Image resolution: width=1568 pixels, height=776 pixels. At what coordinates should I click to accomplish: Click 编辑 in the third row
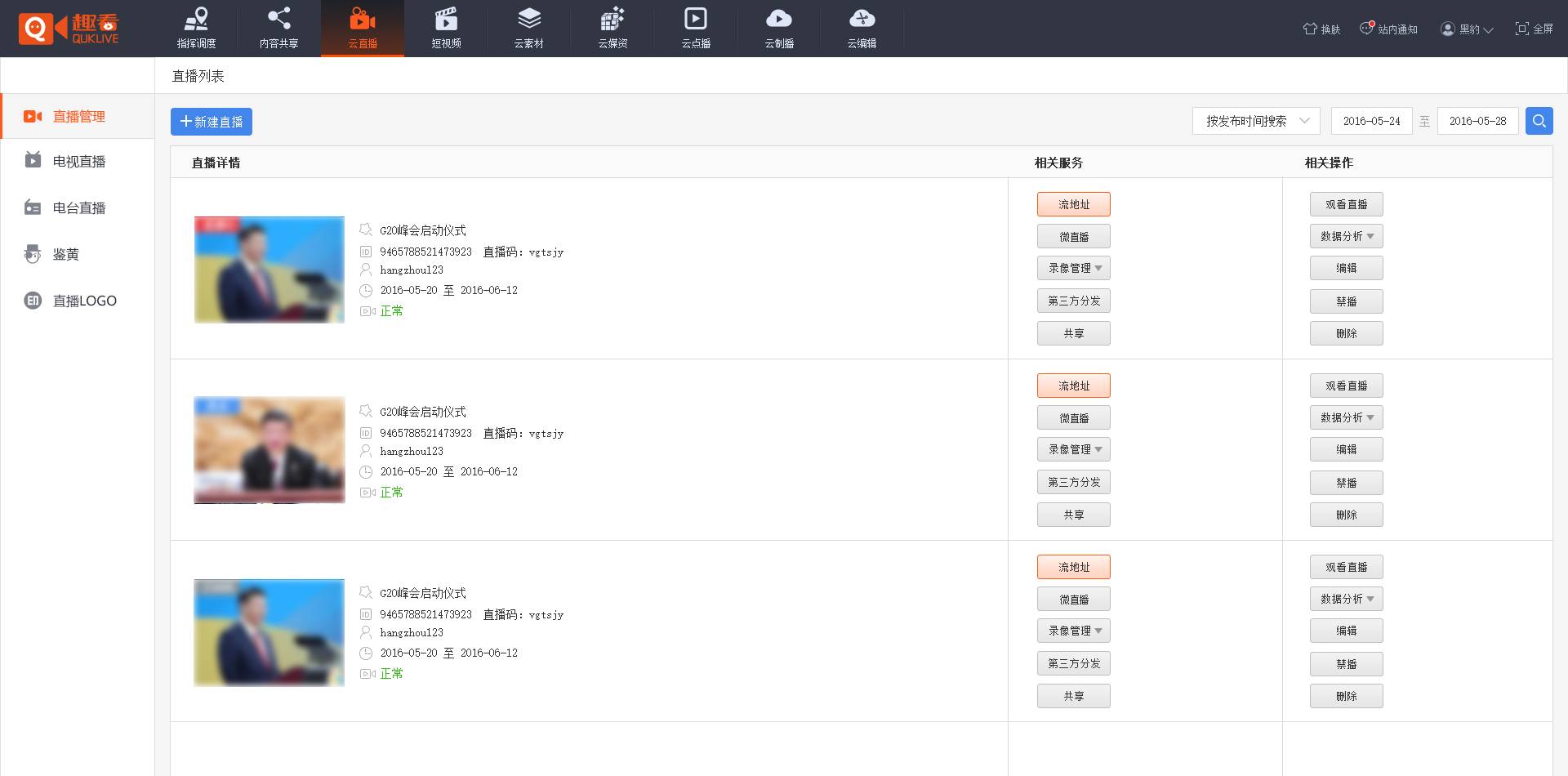(x=1347, y=631)
